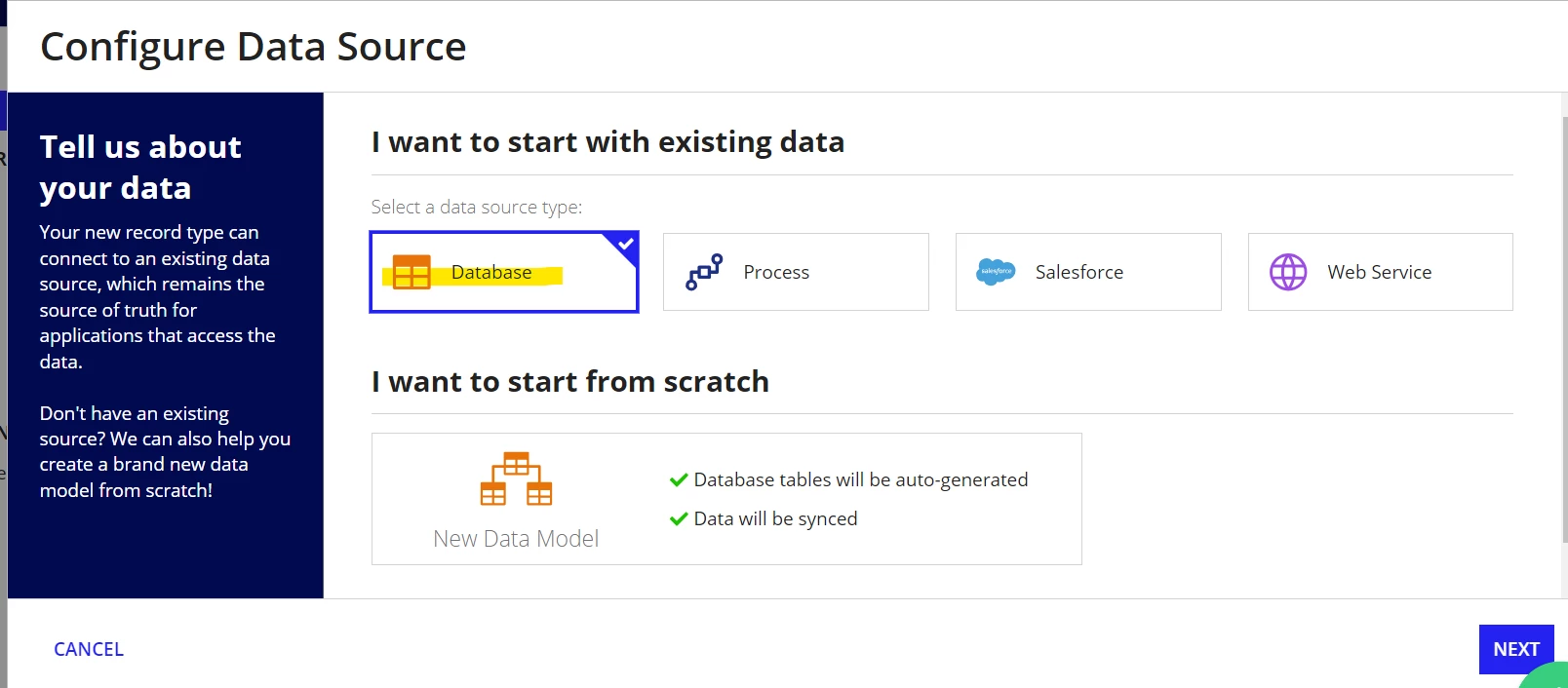Click the NEXT button
Image resolution: width=1568 pixels, height=688 pixels.
1516,649
